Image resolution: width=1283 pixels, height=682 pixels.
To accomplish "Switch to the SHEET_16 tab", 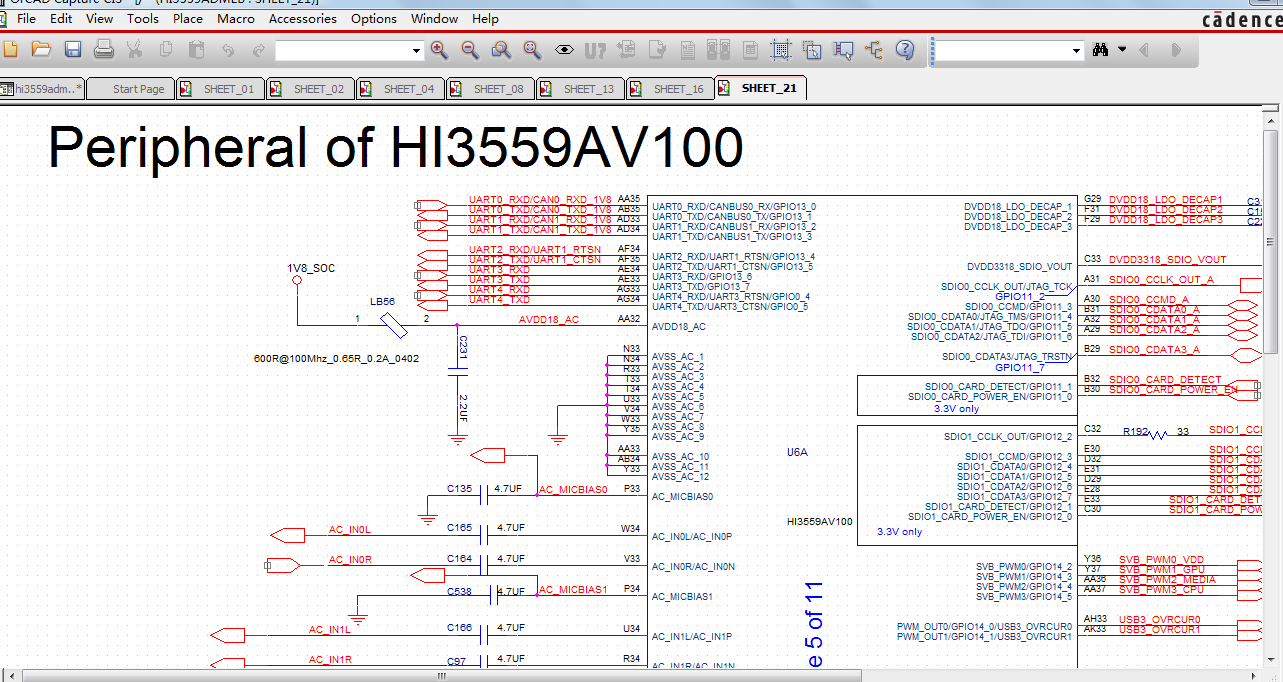I will pos(671,89).
